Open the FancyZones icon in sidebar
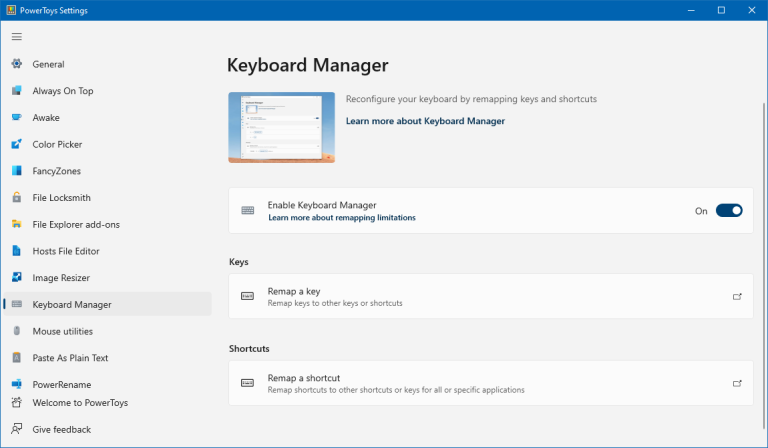This screenshot has width=768, height=448. pos(17,171)
